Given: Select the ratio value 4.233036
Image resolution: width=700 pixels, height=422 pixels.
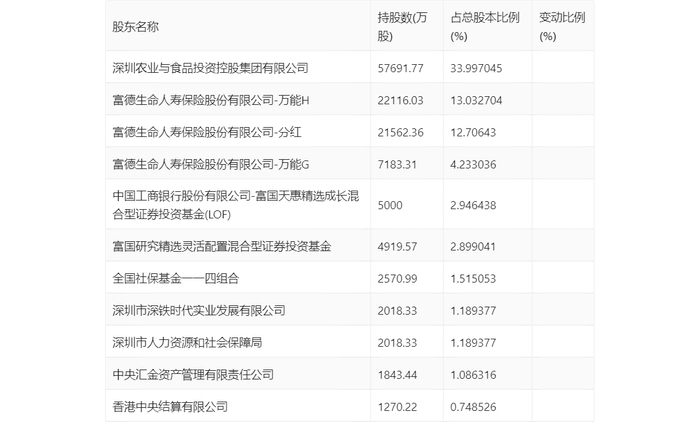Looking at the screenshot, I should 473,165.
